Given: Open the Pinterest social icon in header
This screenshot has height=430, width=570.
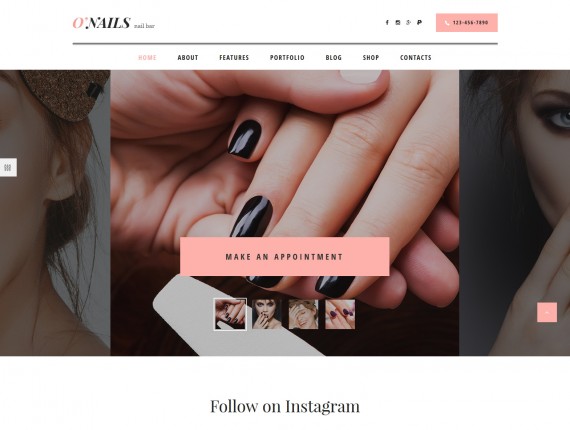Looking at the screenshot, I should coord(420,23).
